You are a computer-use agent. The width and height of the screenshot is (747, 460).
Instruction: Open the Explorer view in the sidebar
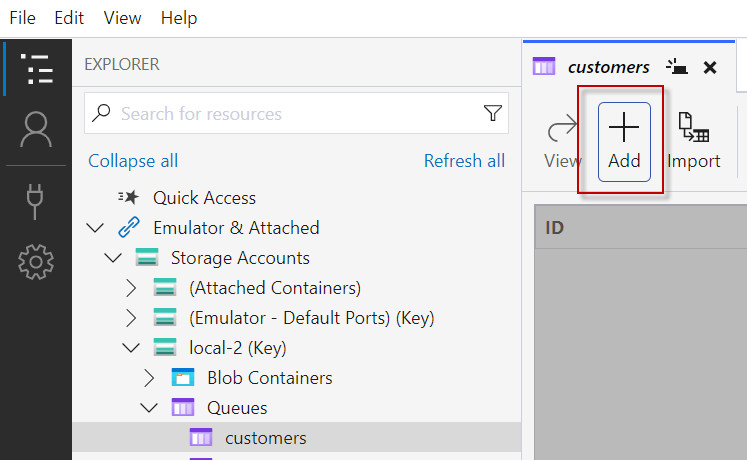click(x=36, y=68)
